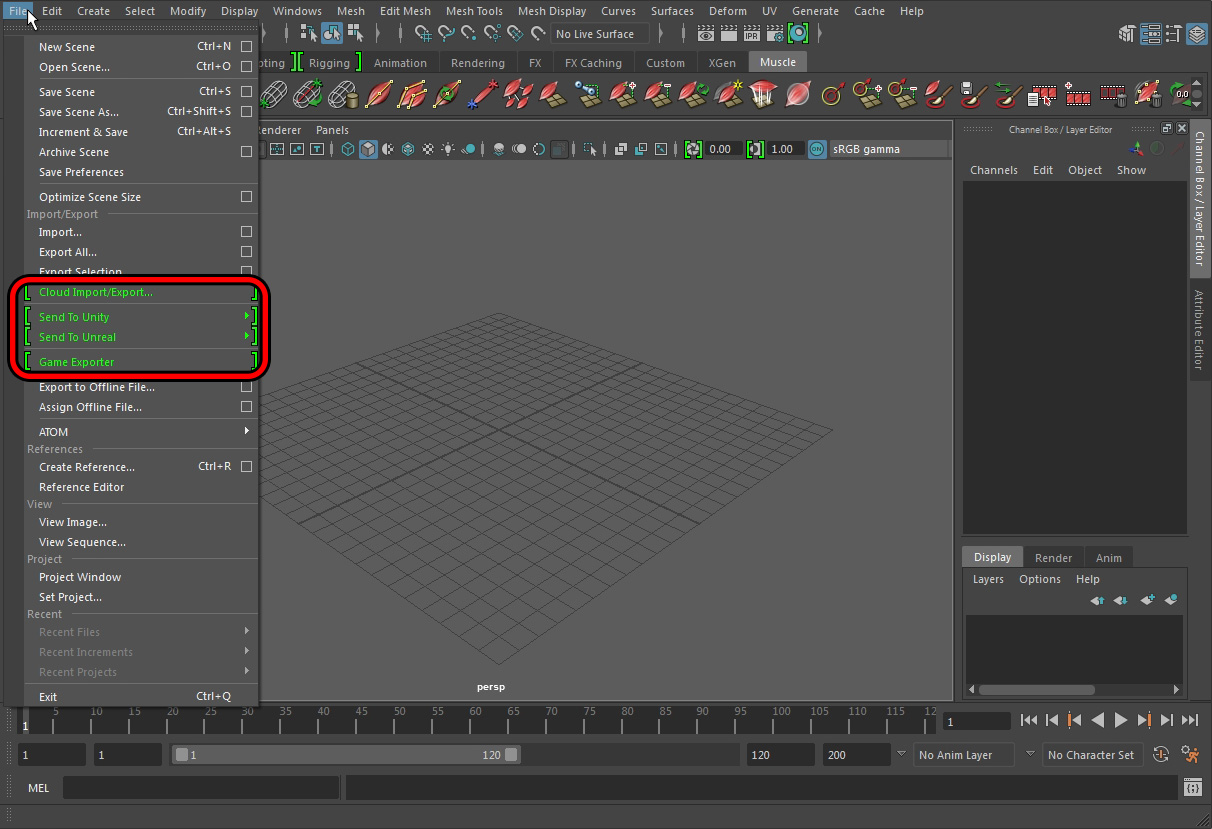Open the Script Editor icon
Screen dimensions: 1212x829
pyautogui.click(x=1192, y=788)
